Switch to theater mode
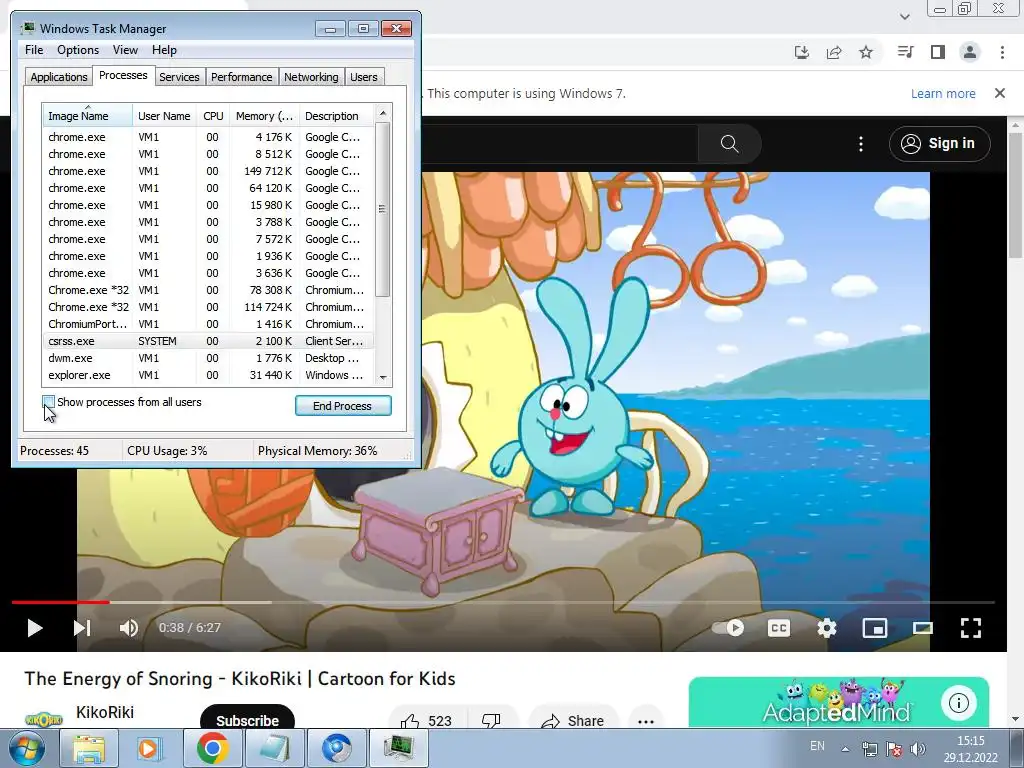The width and height of the screenshot is (1024, 768). pos(923,628)
